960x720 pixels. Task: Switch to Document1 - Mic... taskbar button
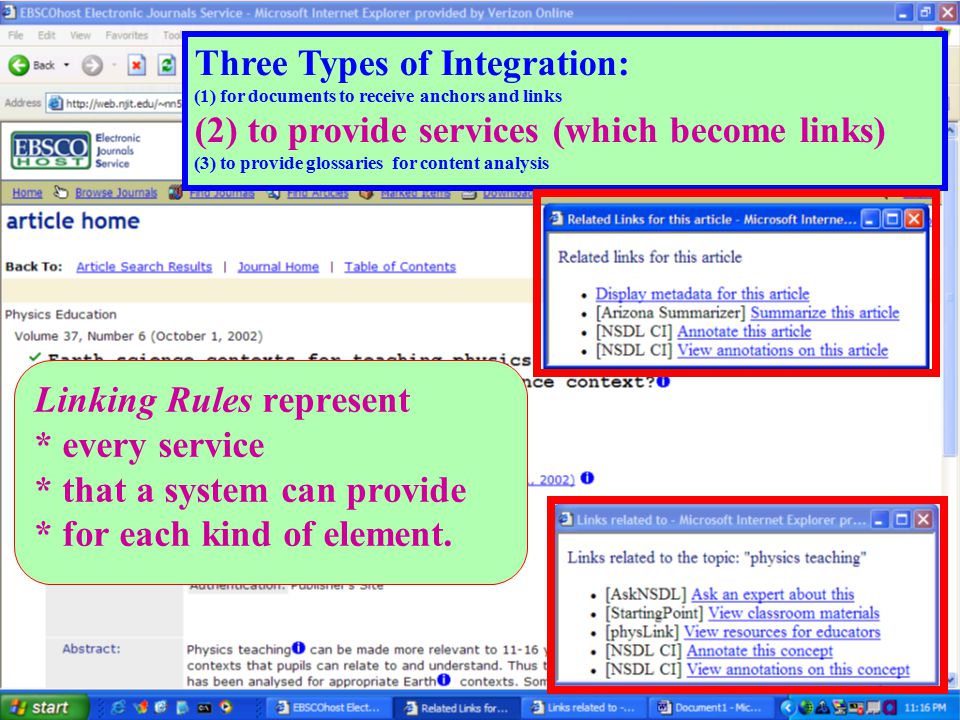(x=711, y=708)
